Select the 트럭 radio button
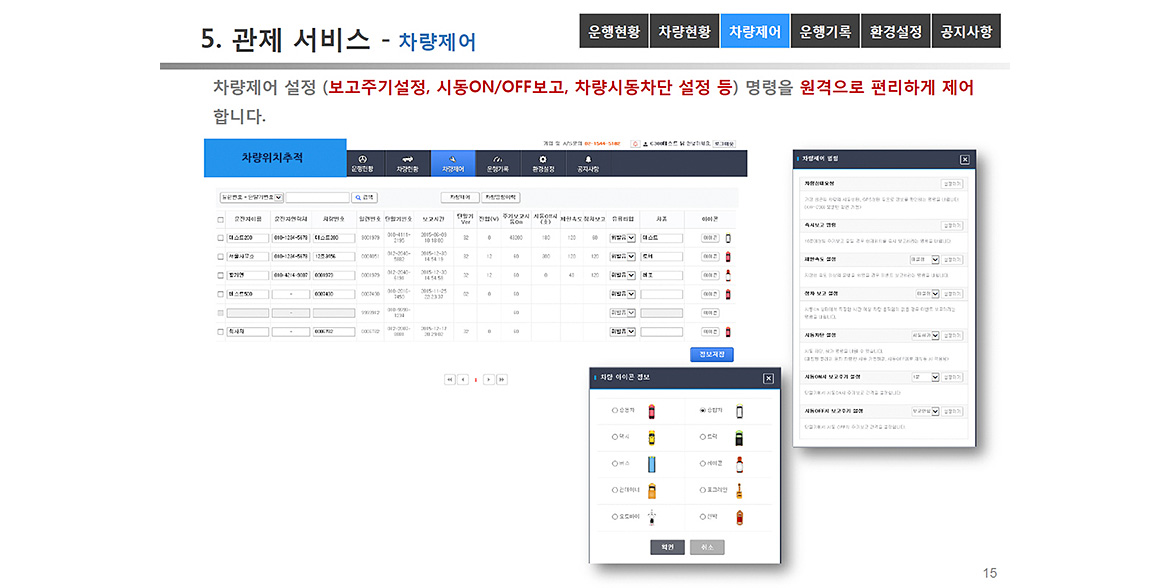 click(x=702, y=437)
